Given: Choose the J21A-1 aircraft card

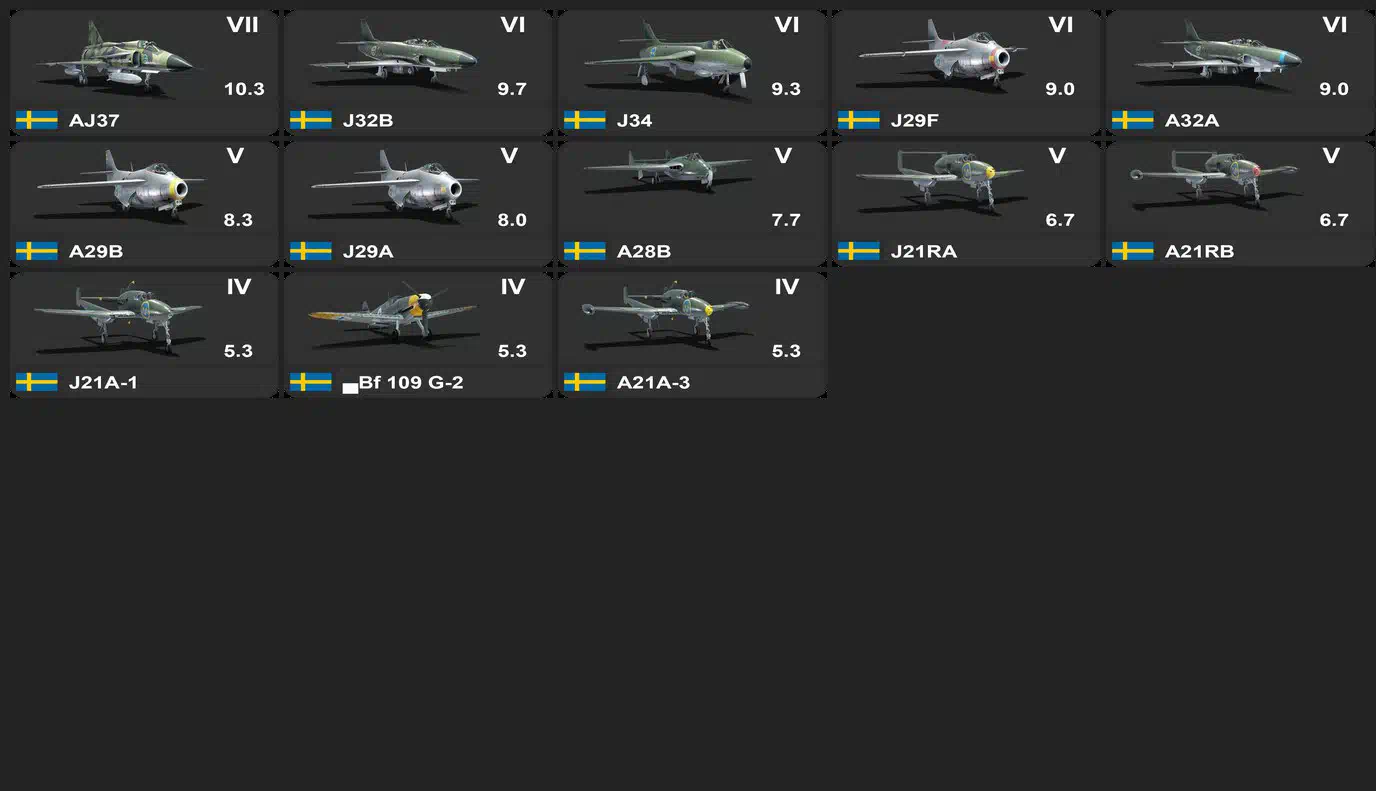Looking at the screenshot, I should [x=144, y=335].
